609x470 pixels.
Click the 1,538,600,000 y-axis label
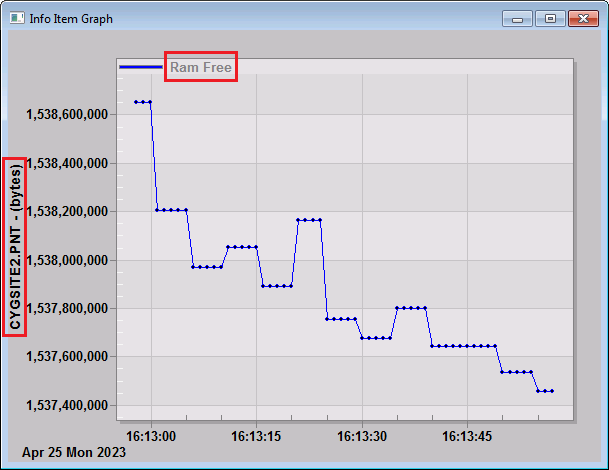pos(67,115)
